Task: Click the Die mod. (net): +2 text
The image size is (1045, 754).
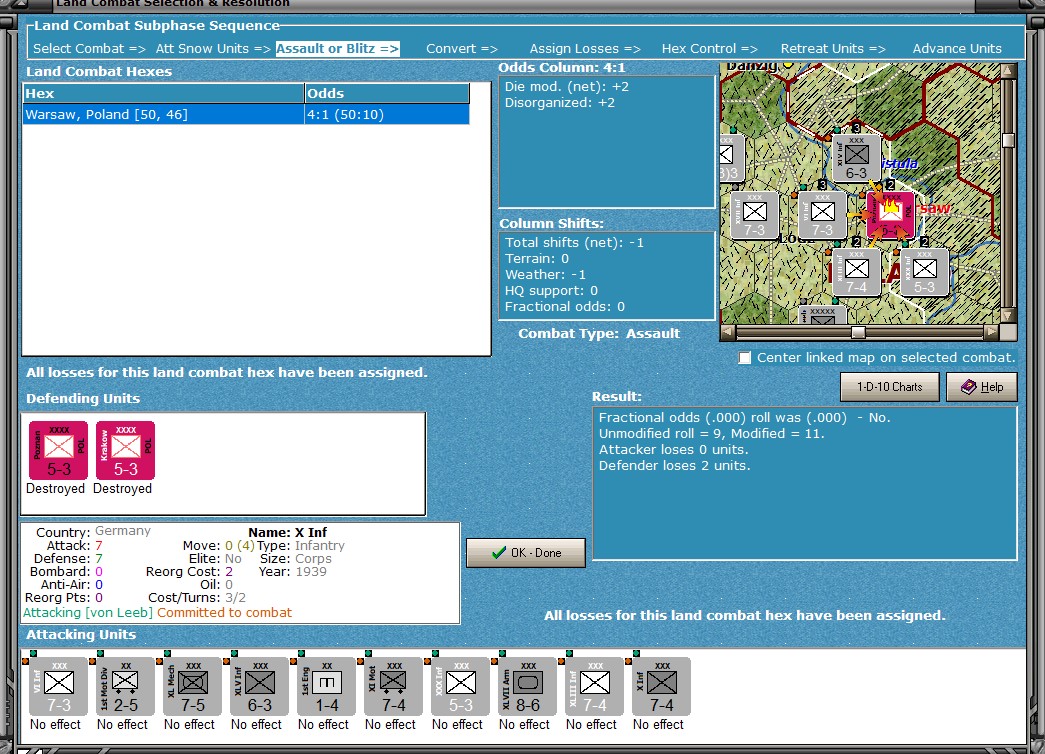Action: 566,87
